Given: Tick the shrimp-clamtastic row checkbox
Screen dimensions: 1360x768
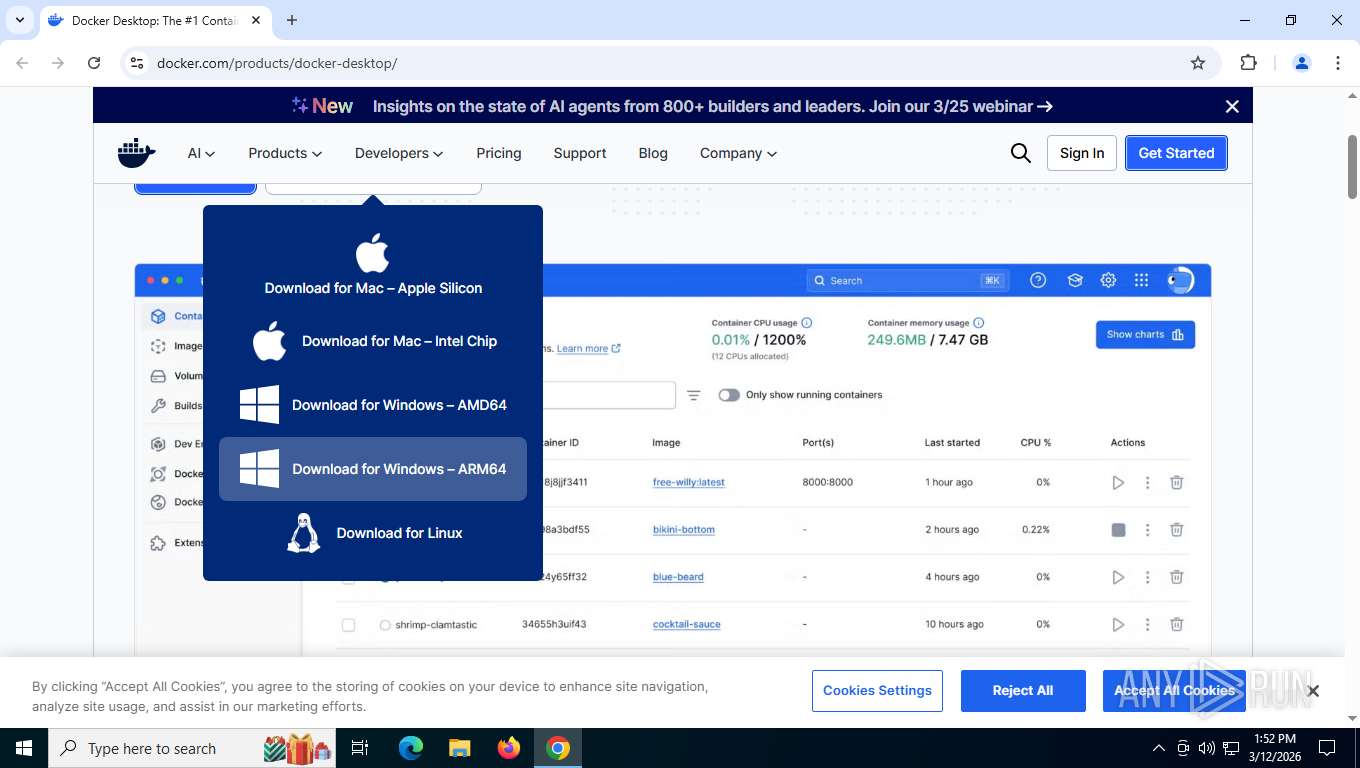Looking at the screenshot, I should [x=348, y=625].
